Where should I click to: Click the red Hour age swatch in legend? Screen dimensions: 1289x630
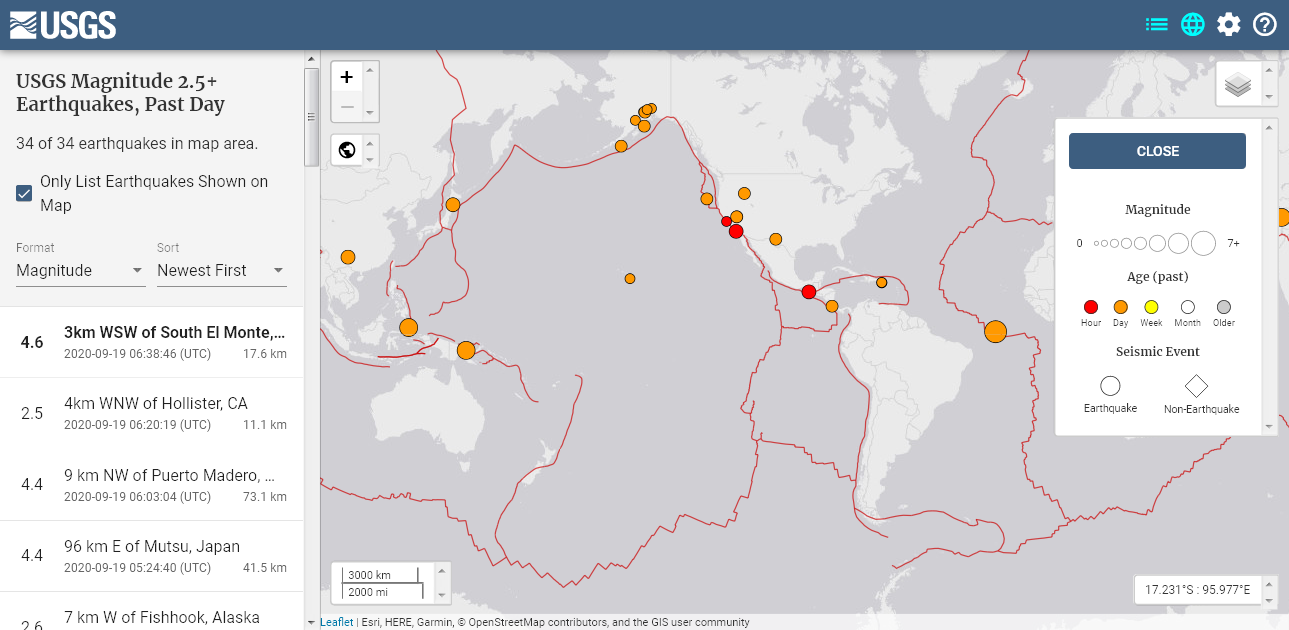point(1091,307)
